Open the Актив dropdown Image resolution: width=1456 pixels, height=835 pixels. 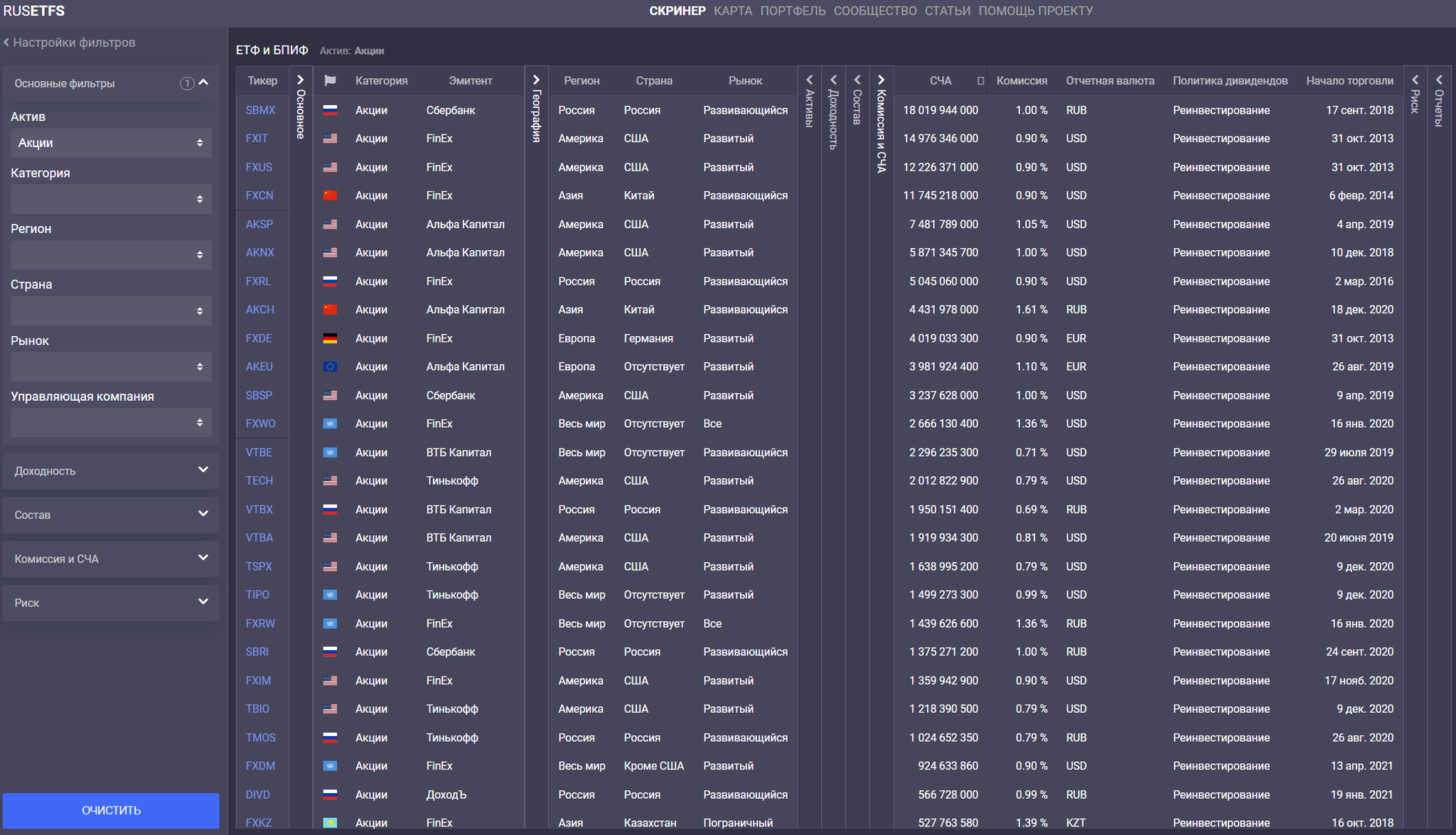pos(111,143)
